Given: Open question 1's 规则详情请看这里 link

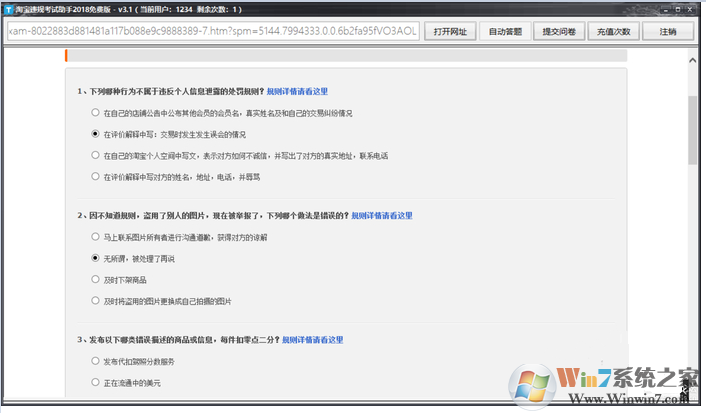Looking at the screenshot, I should pyautogui.click(x=297, y=91).
